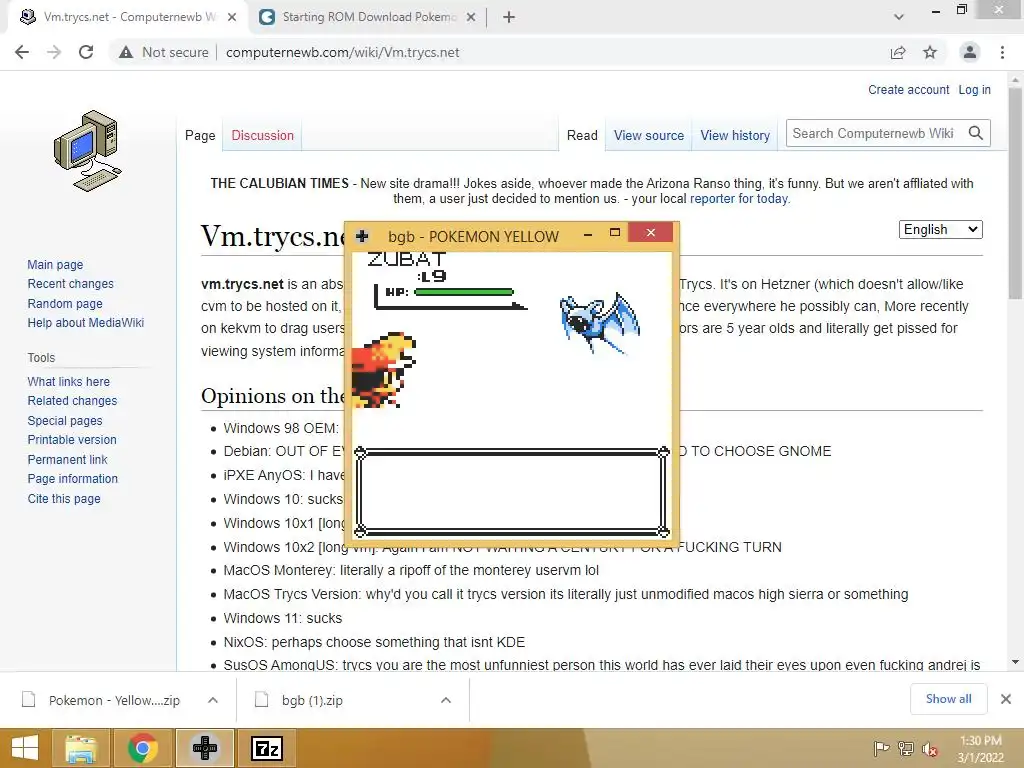Click Cite this page

[64, 498]
